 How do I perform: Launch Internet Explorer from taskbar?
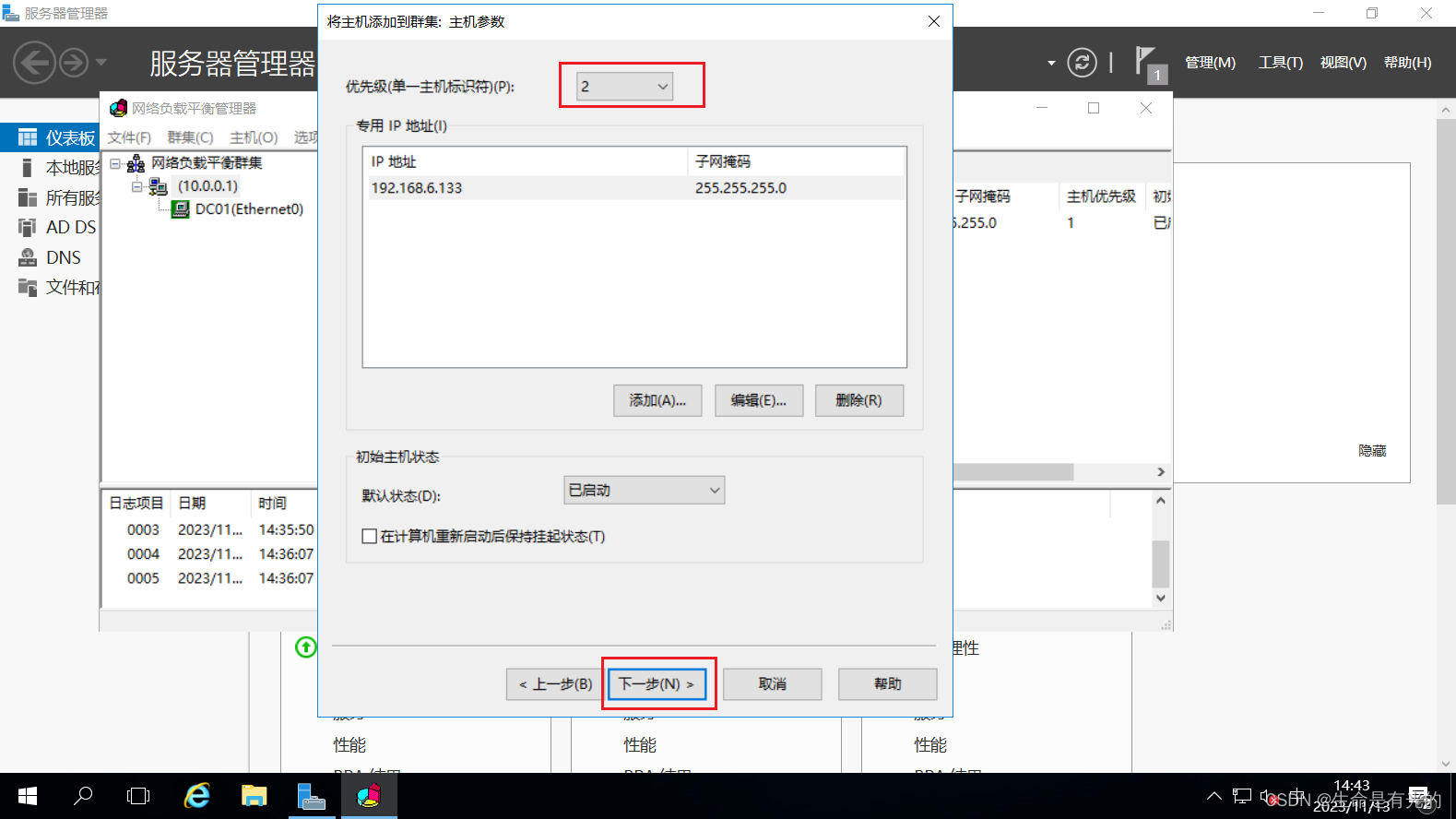pos(197,796)
